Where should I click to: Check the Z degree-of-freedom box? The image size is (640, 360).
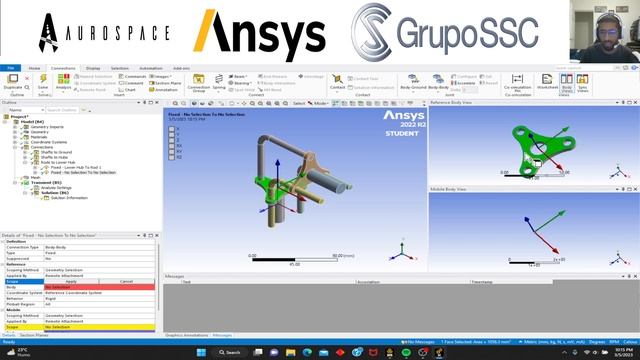tap(171, 140)
